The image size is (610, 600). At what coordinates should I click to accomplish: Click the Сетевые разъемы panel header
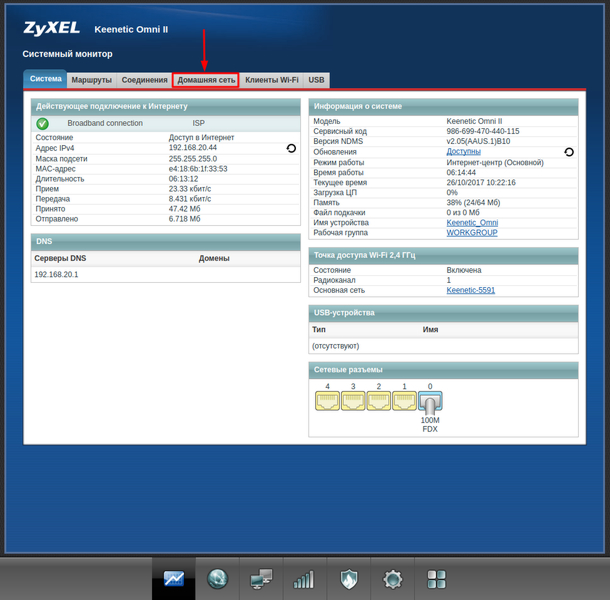[443, 370]
